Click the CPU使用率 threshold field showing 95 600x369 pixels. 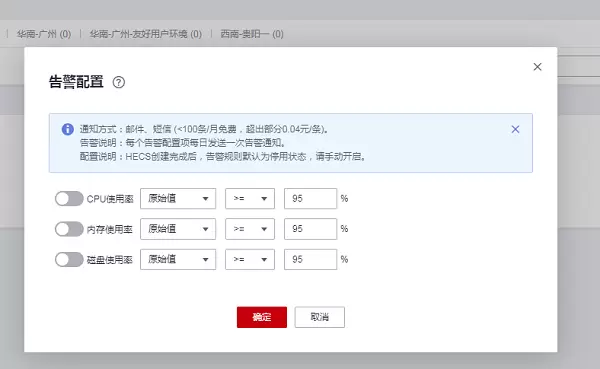[x=310, y=198]
